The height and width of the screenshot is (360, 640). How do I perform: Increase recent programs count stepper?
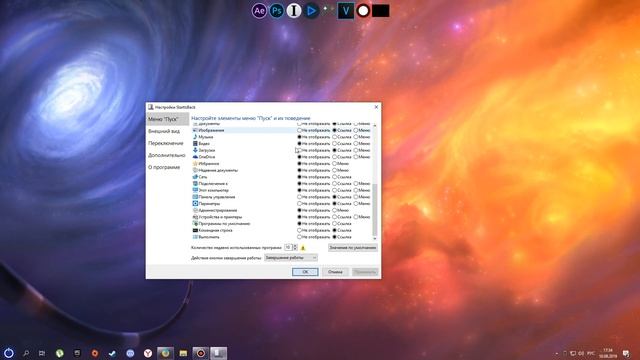click(x=296, y=246)
